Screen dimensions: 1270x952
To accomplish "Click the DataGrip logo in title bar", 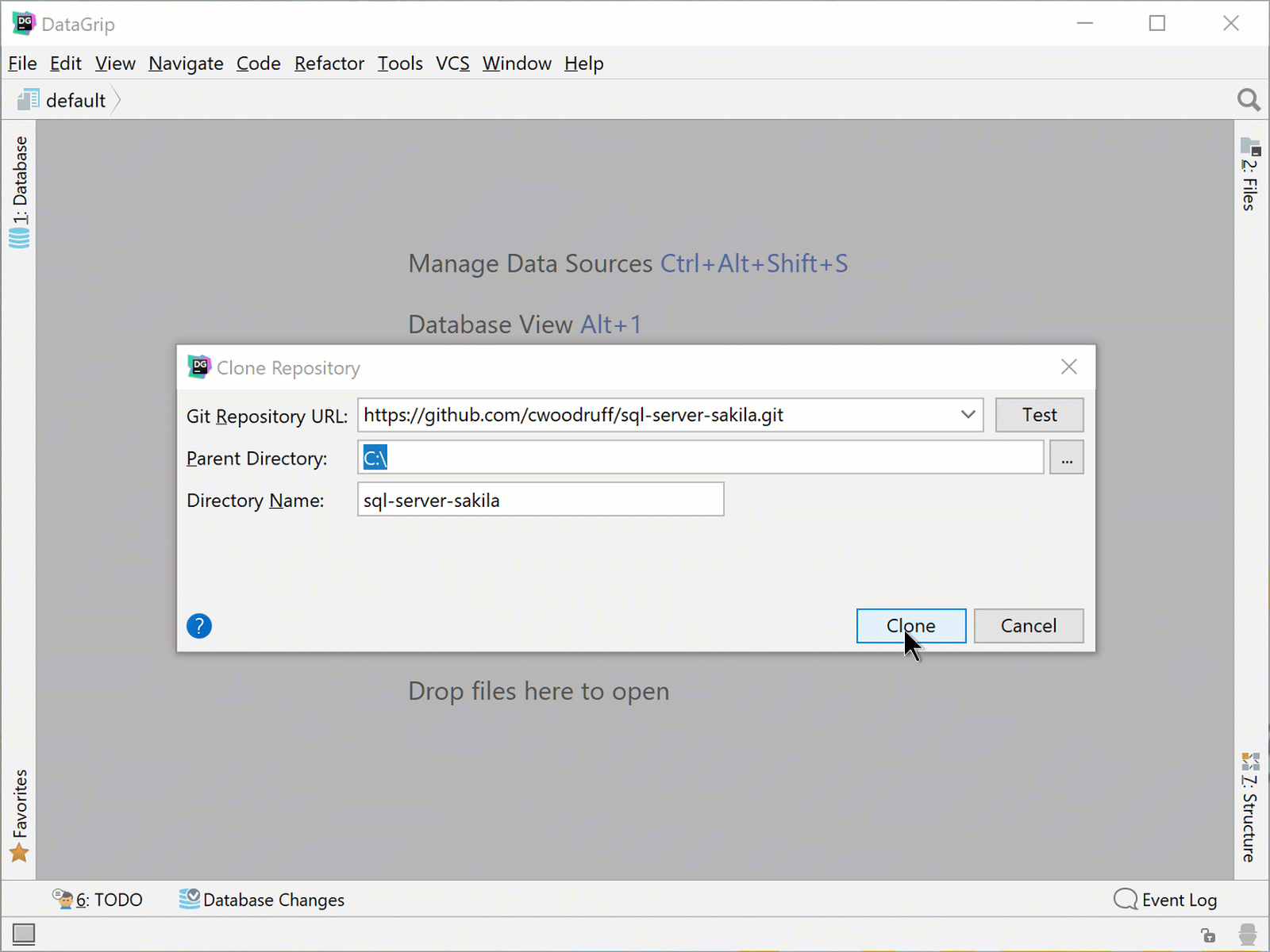I will pos(24,23).
